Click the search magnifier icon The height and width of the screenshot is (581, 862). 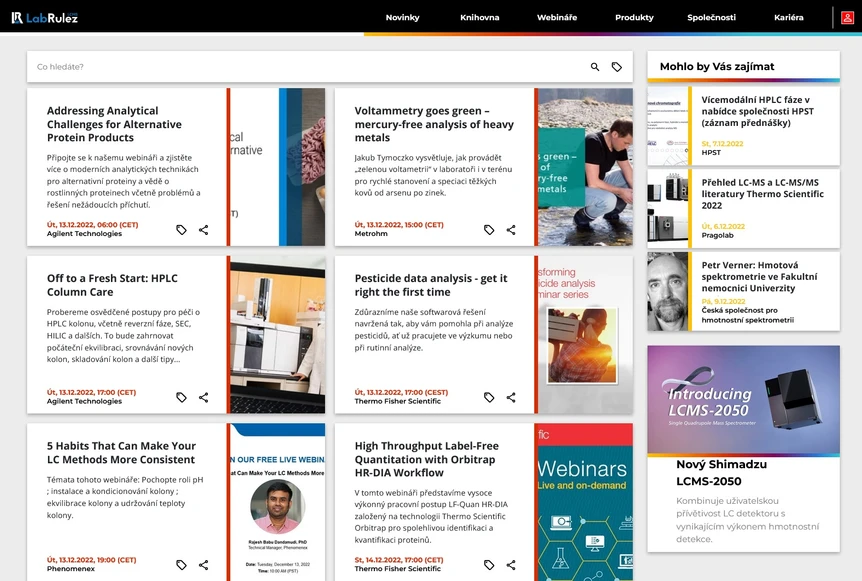pos(595,67)
